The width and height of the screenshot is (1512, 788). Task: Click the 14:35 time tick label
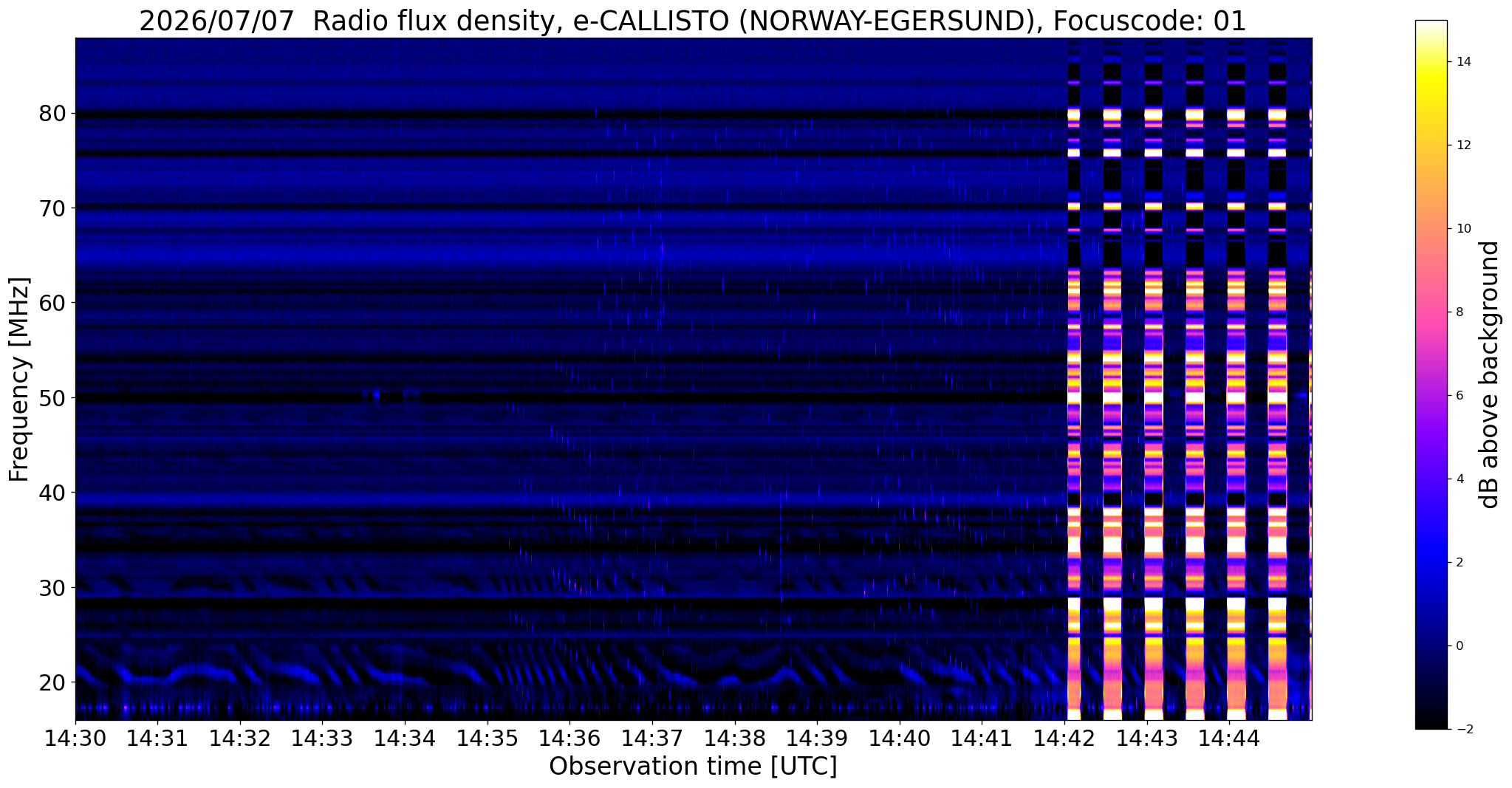[487, 737]
